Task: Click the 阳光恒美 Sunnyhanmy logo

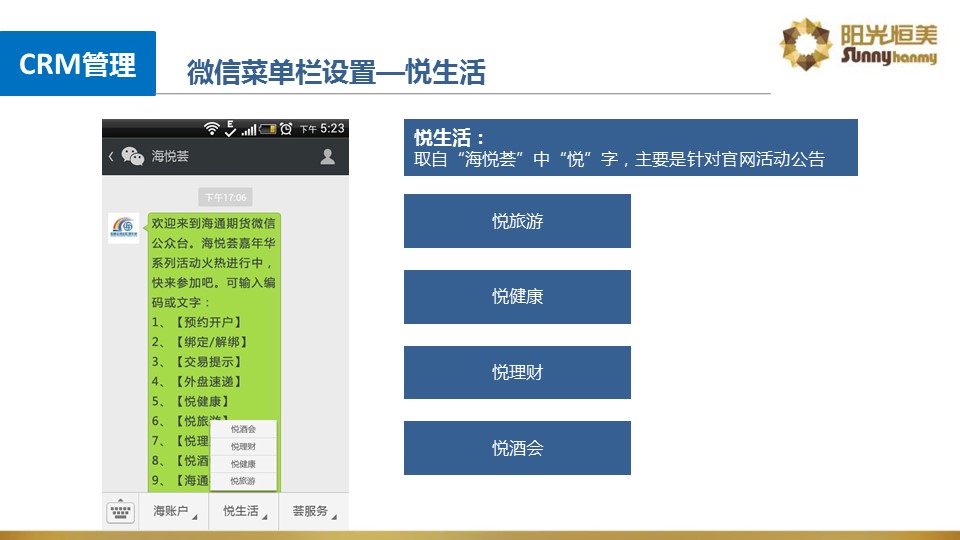Action: (x=858, y=44)
